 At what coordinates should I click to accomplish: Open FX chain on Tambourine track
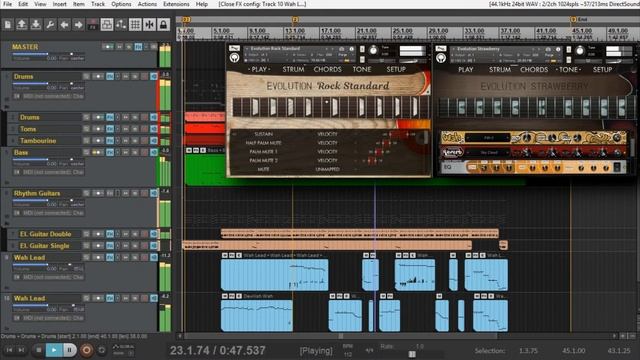(110, 141)
